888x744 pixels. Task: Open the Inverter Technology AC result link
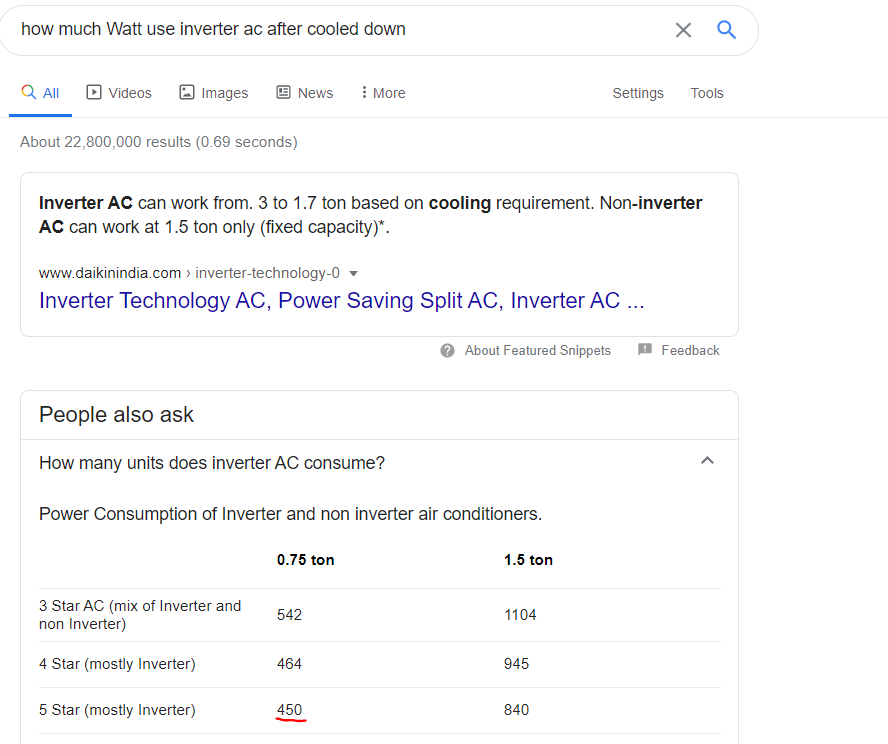click(x=341, y=301)
